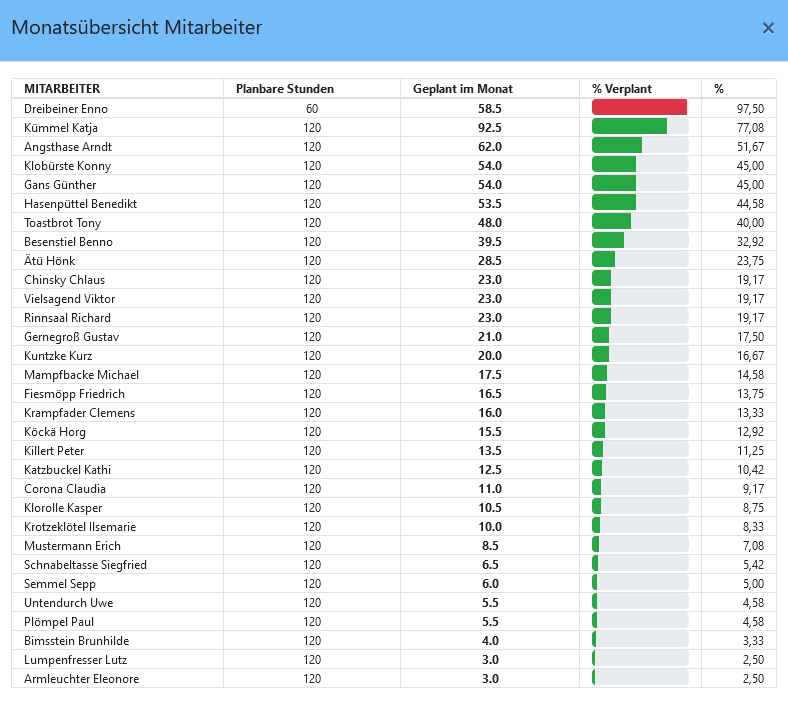Select employee Klobürste Konny
788x706 pixels.
click(x=67, y=166)
